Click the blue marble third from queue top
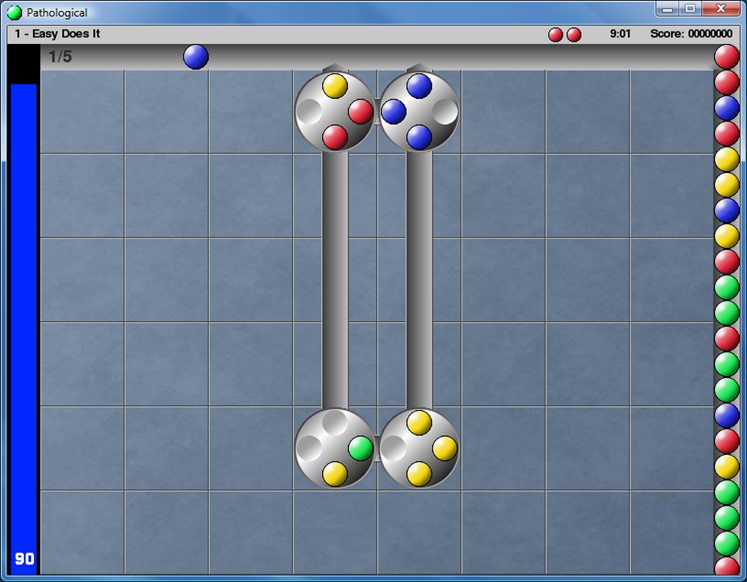747x582 pixels. tap(727, 108)
